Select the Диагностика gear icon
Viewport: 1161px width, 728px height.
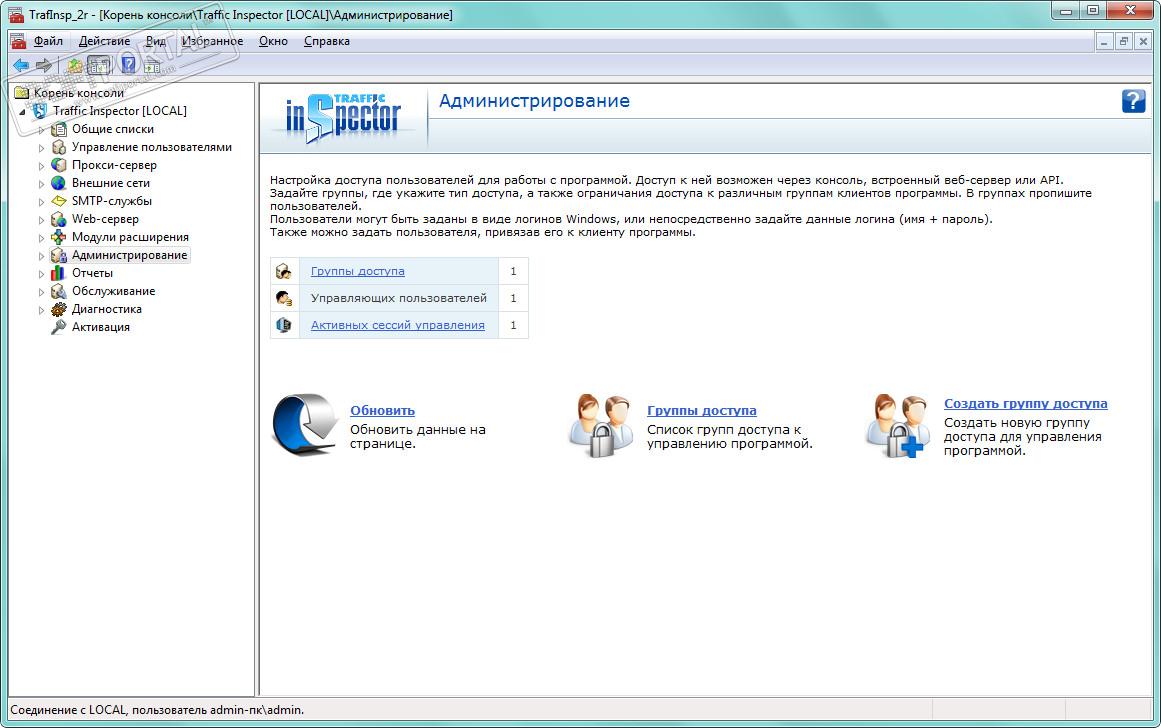click(x=58, y=309)
